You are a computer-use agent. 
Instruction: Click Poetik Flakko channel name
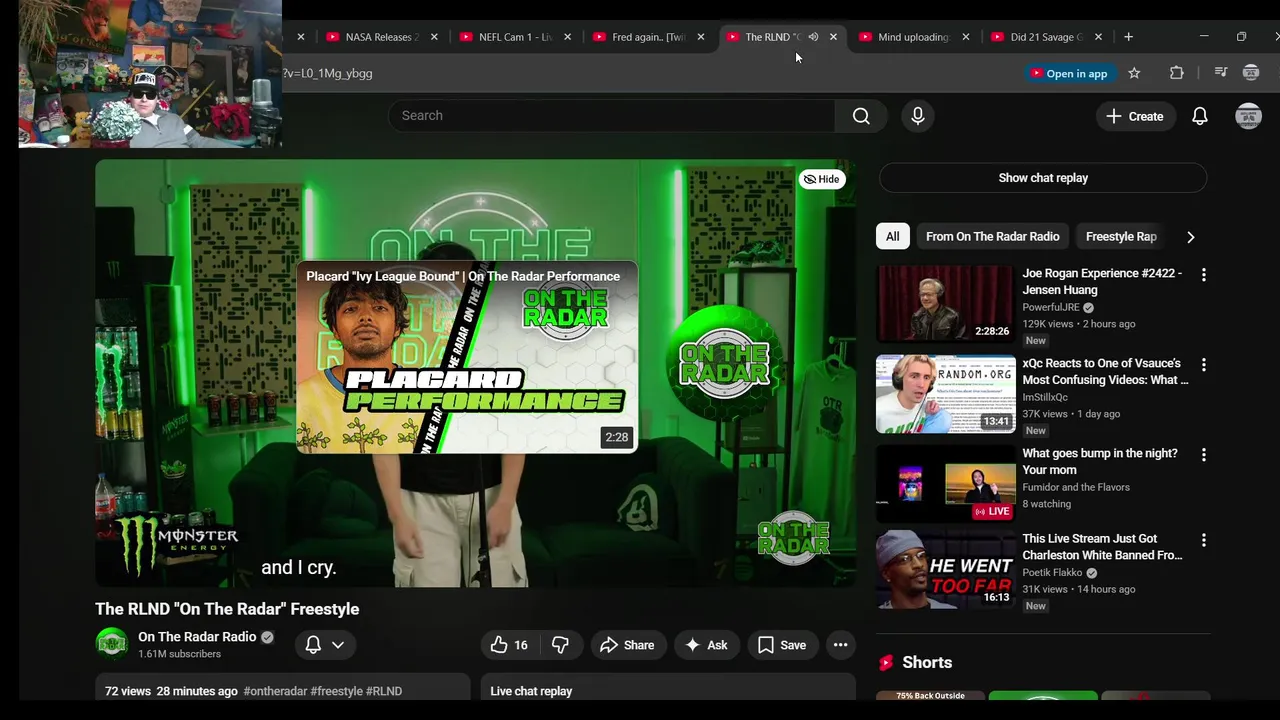point(1052,573)
